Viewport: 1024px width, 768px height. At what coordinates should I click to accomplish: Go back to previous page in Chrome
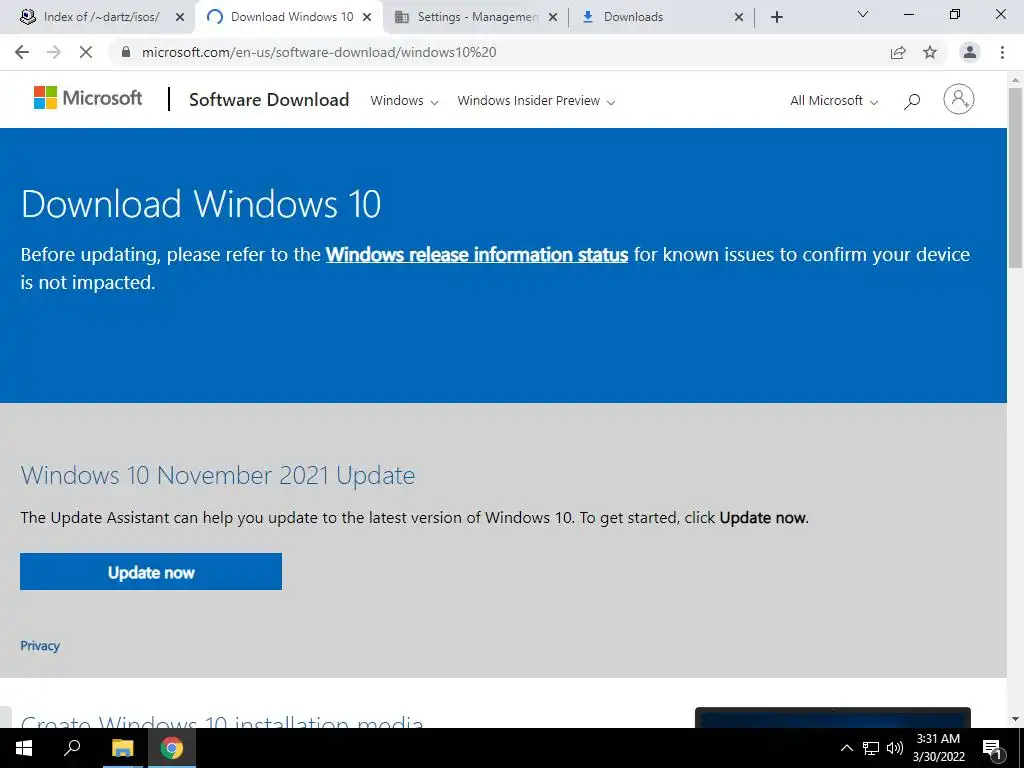(22, 52)
